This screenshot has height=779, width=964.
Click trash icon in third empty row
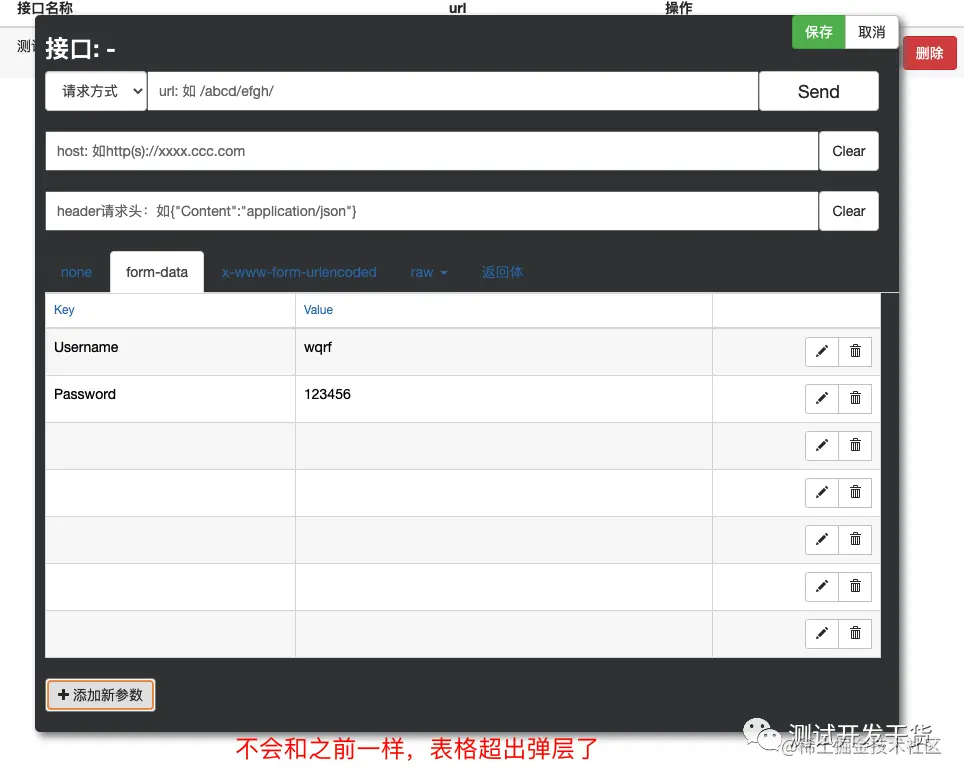[x=855, y=539]
